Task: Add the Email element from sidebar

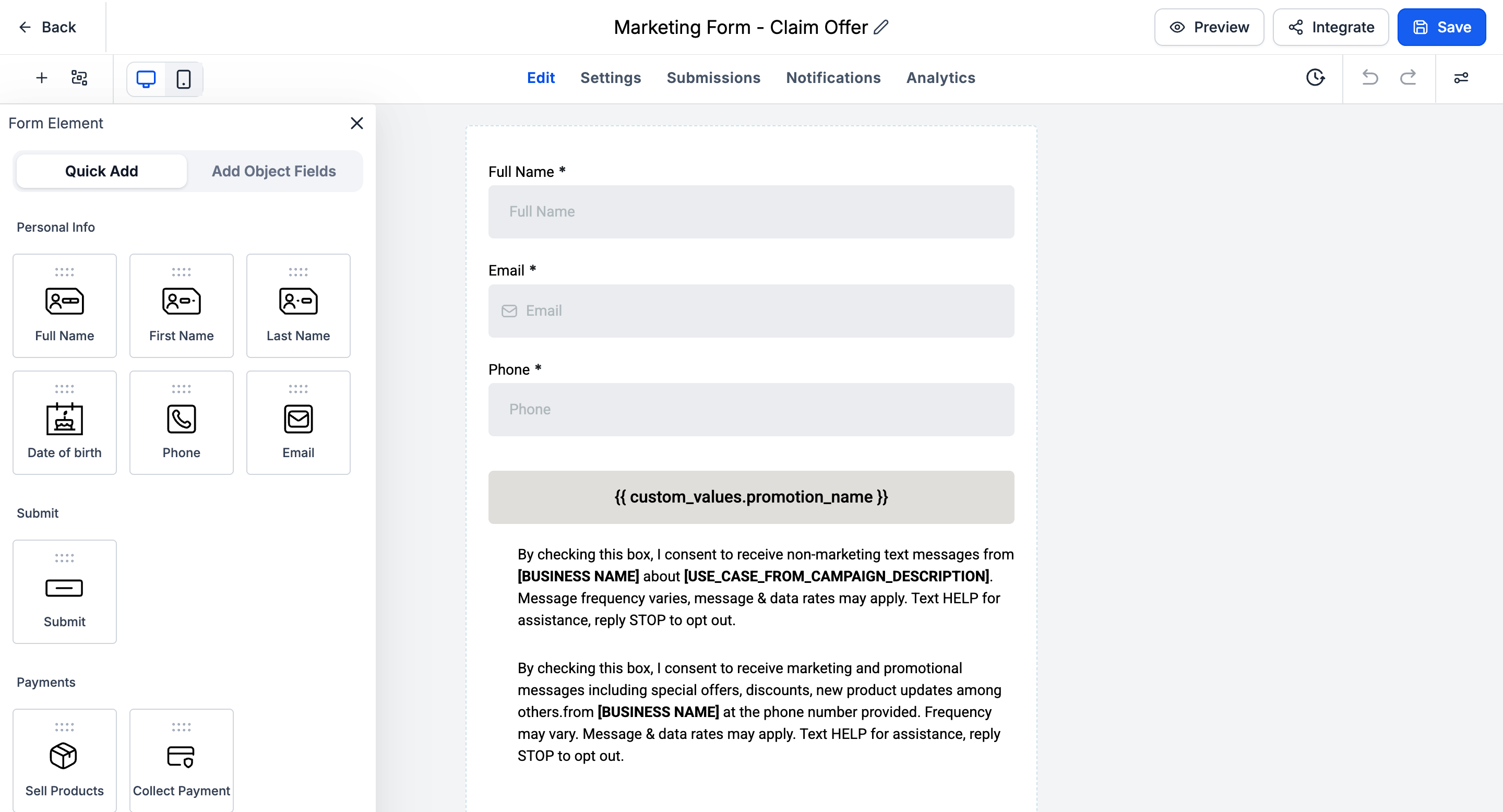Action: coord(298,422)
